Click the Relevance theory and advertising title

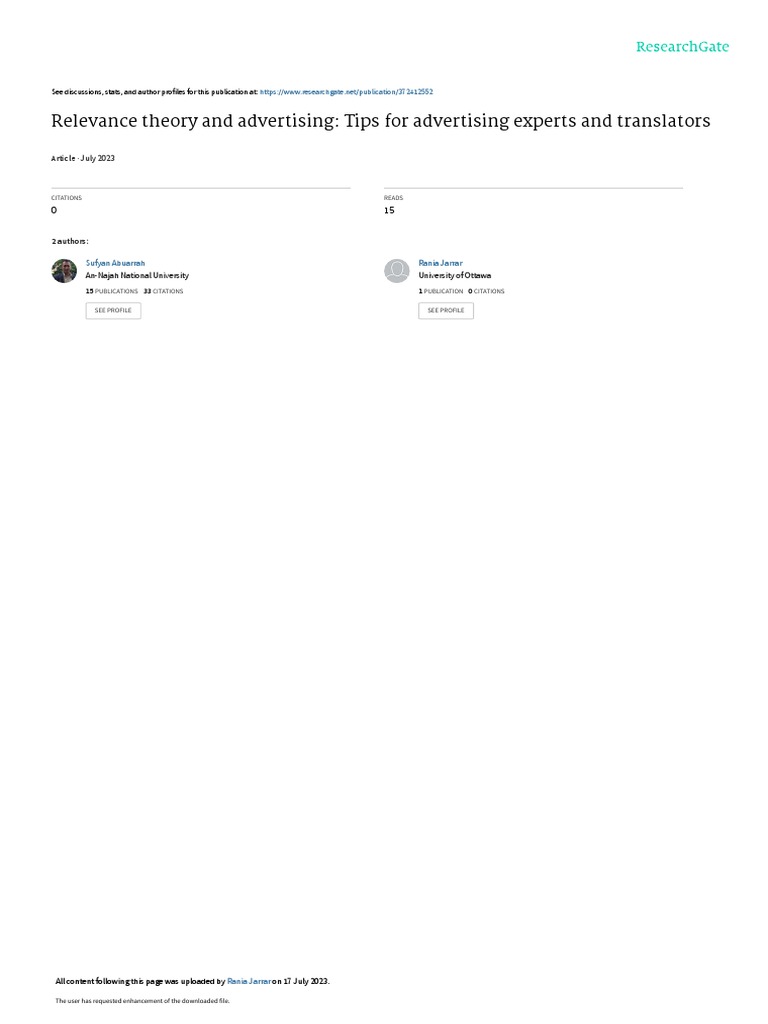[x=381, y=121]
